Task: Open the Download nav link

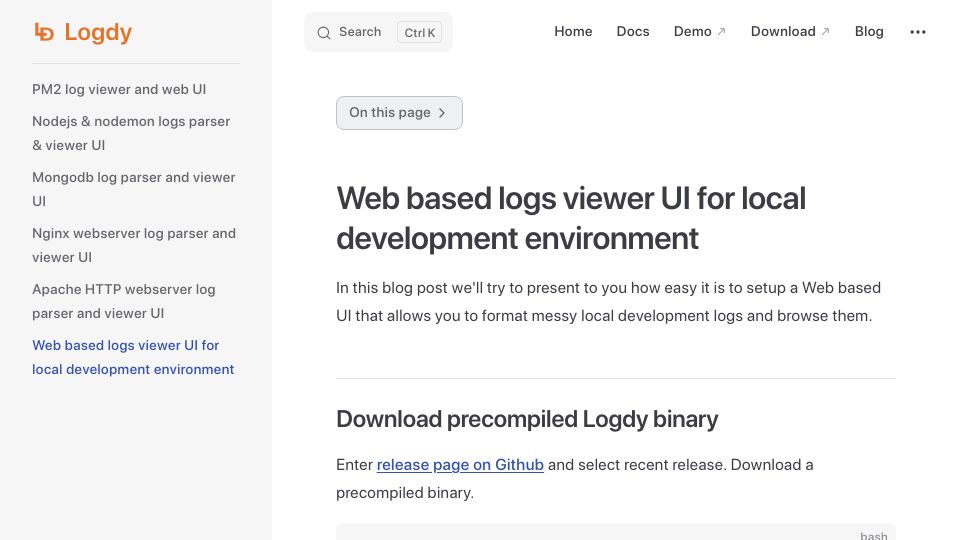Action: point(790,31)
